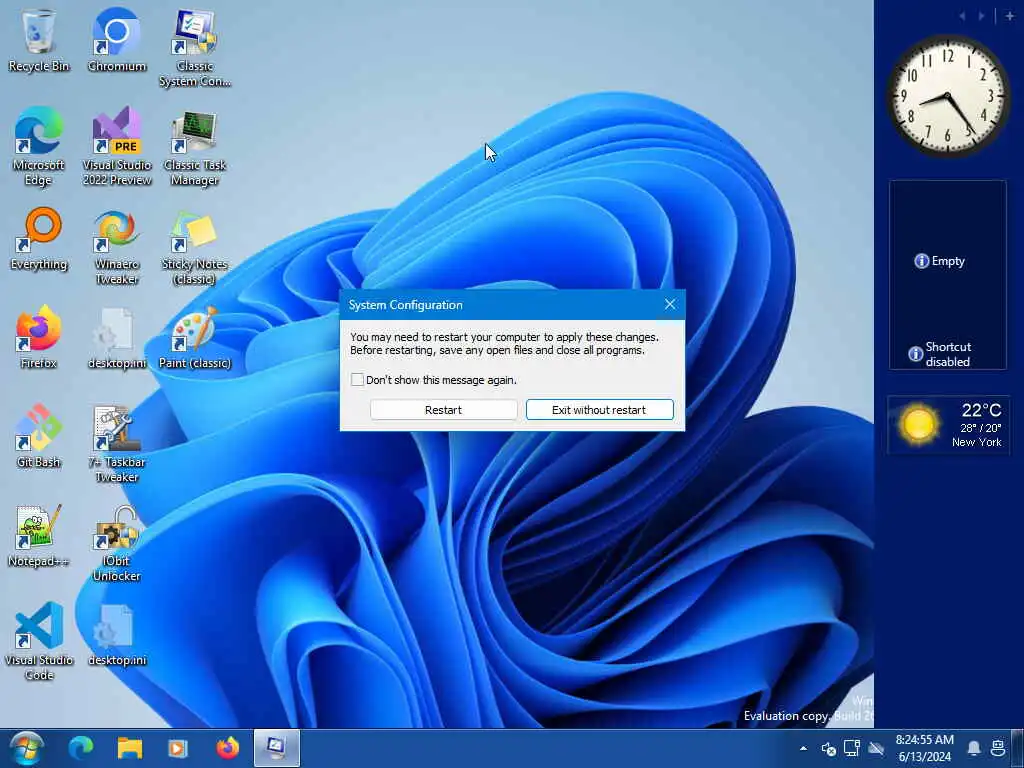Open notifications bell in the tray
1024x768 pixels.
pos(974,748)
